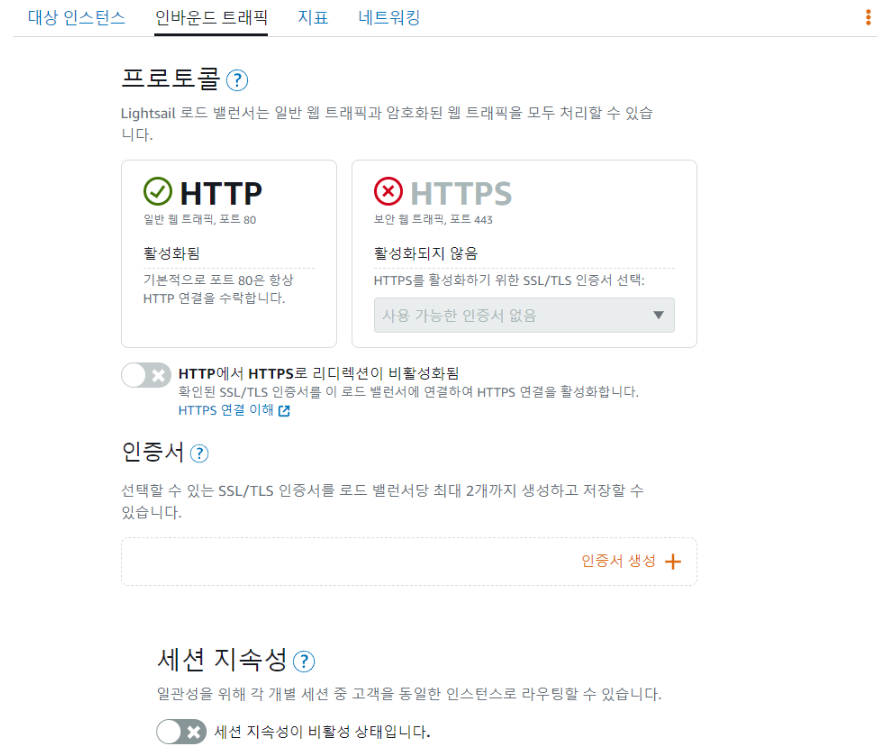
Task: Click the external link icon after HTTPS 연결 이해
Action: click(x=284, y=411)
